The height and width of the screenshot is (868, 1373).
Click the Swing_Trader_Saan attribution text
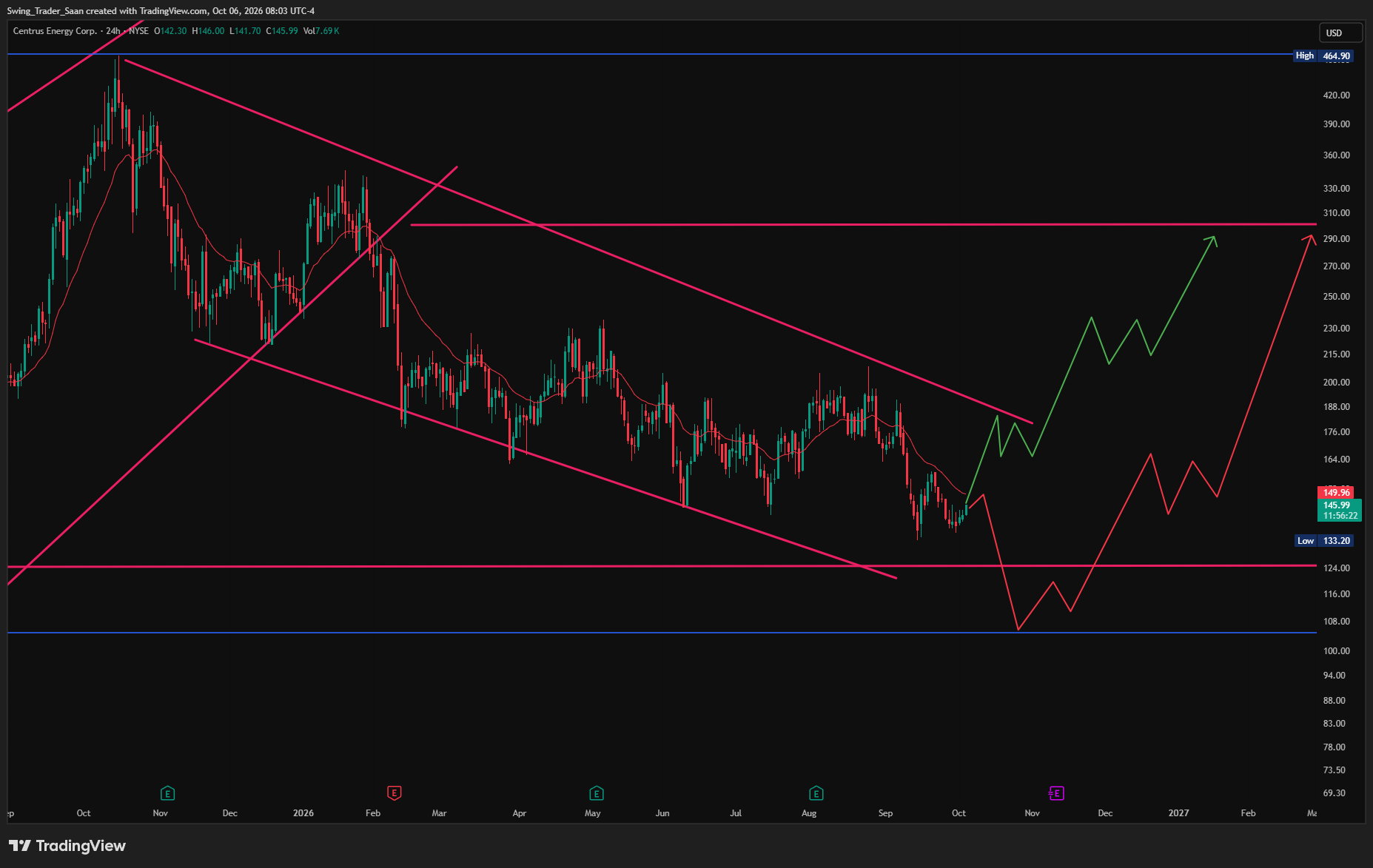point(45,11)
